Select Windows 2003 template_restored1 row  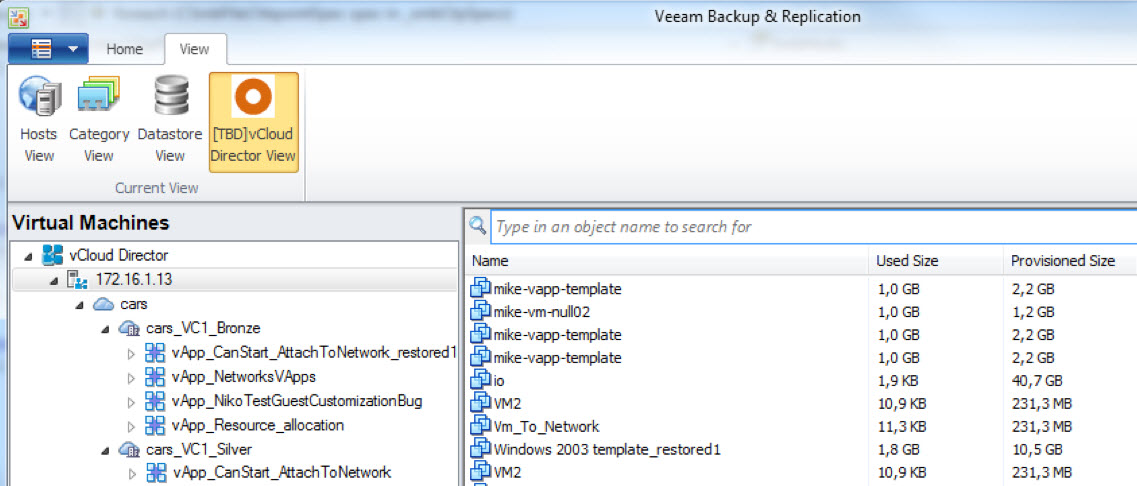803,449
